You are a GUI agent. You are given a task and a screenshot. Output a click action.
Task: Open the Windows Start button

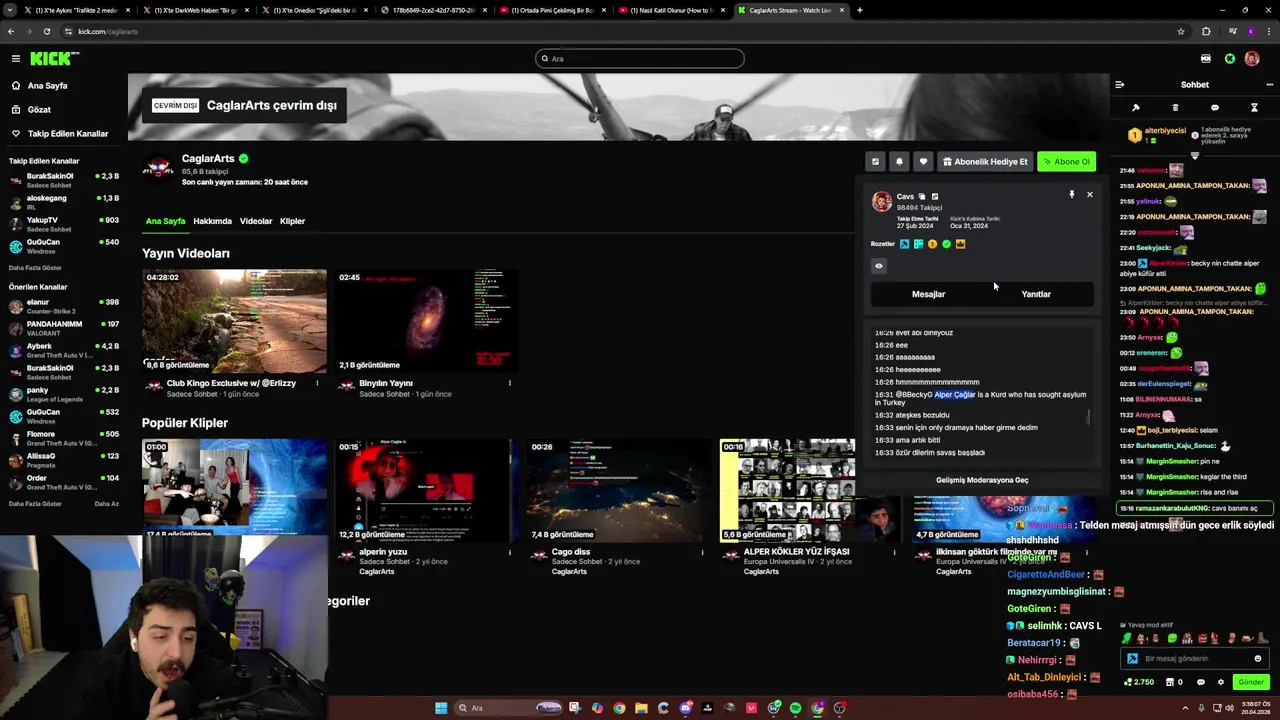click(441, 708)
